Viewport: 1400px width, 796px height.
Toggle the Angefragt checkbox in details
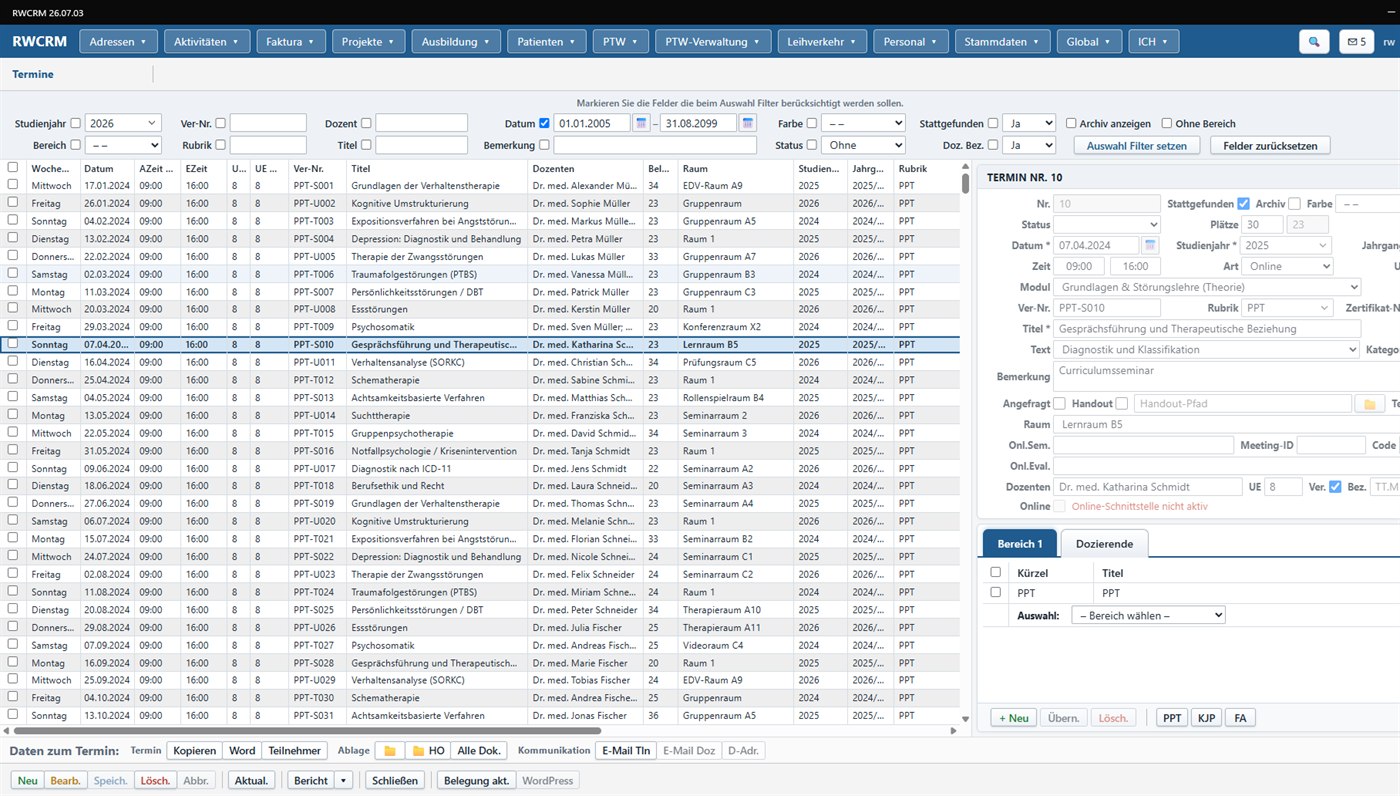1059,404
